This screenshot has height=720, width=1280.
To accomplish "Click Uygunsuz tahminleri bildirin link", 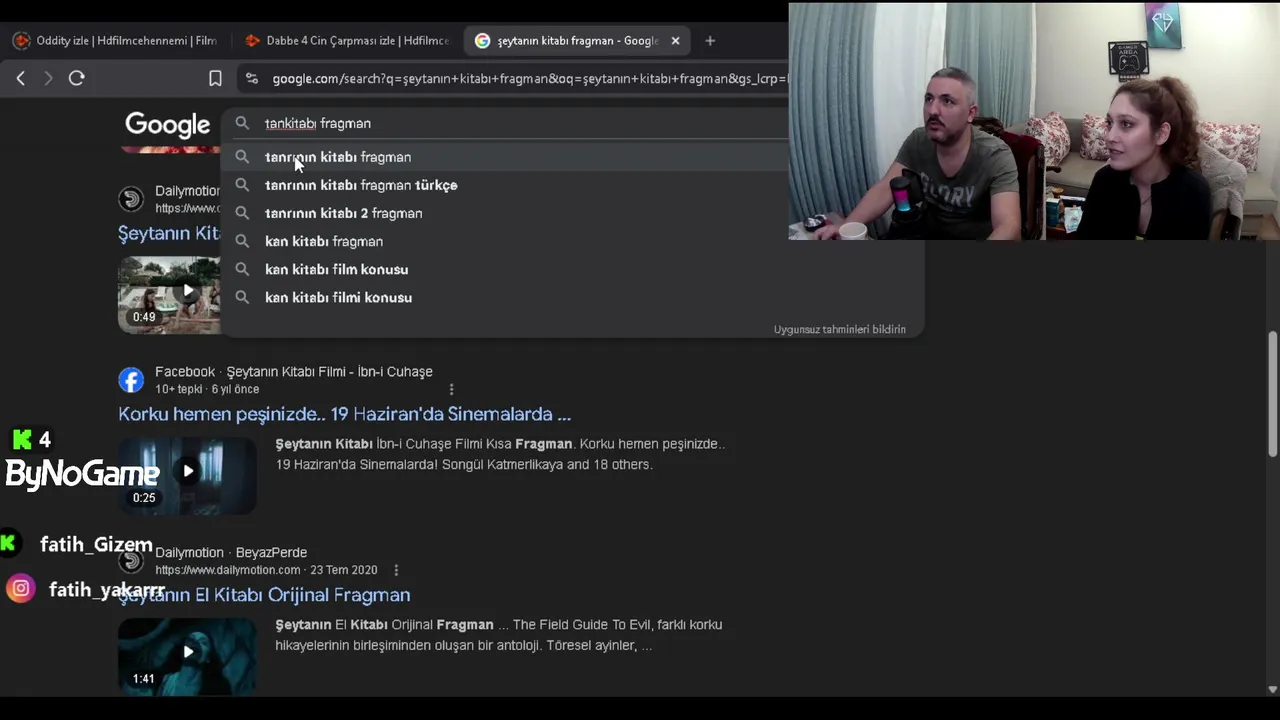I will coord(839,329).
